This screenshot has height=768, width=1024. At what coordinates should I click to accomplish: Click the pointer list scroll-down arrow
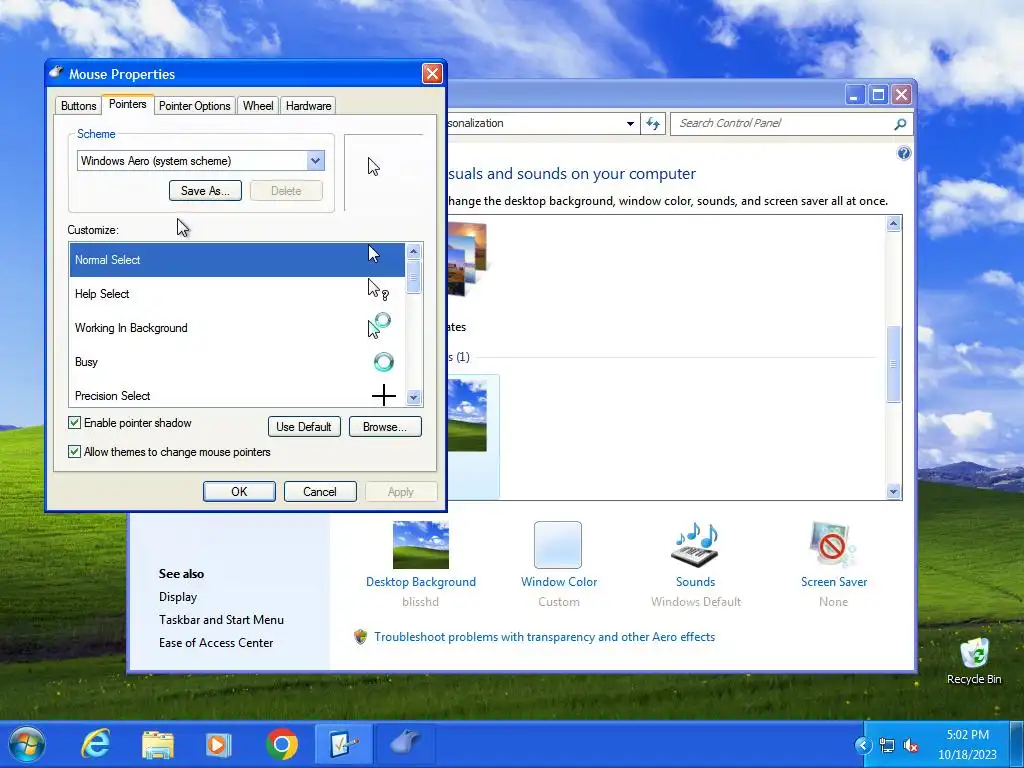[x=413, y=397]
